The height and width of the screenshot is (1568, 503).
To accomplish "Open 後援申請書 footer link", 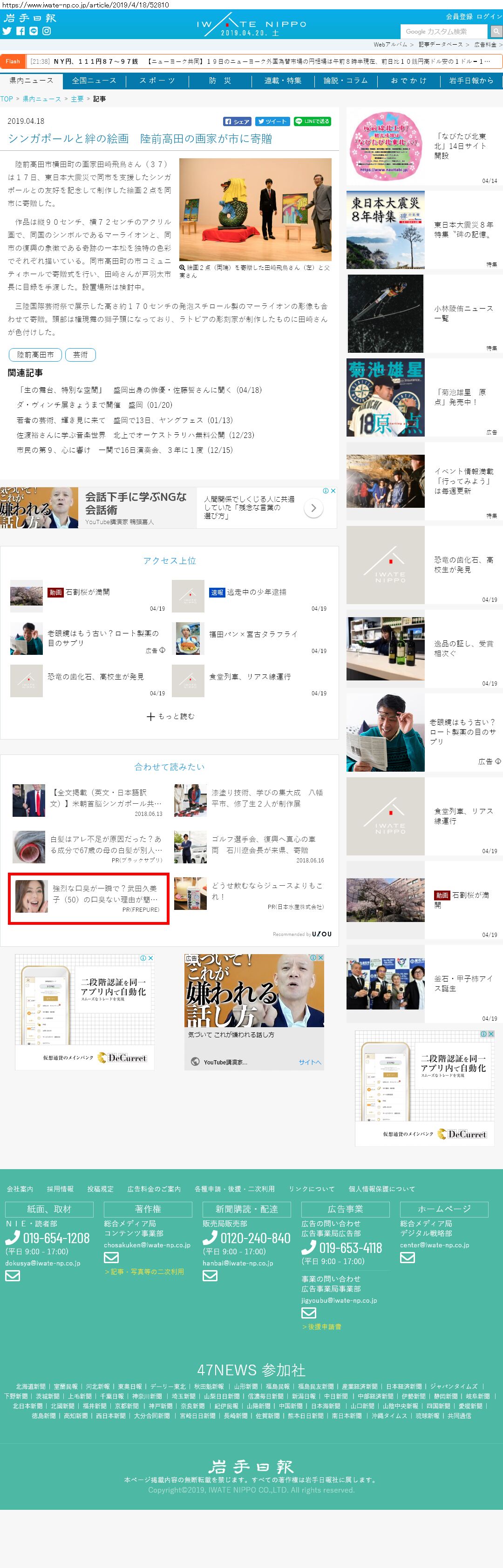I will (321, 1326).
